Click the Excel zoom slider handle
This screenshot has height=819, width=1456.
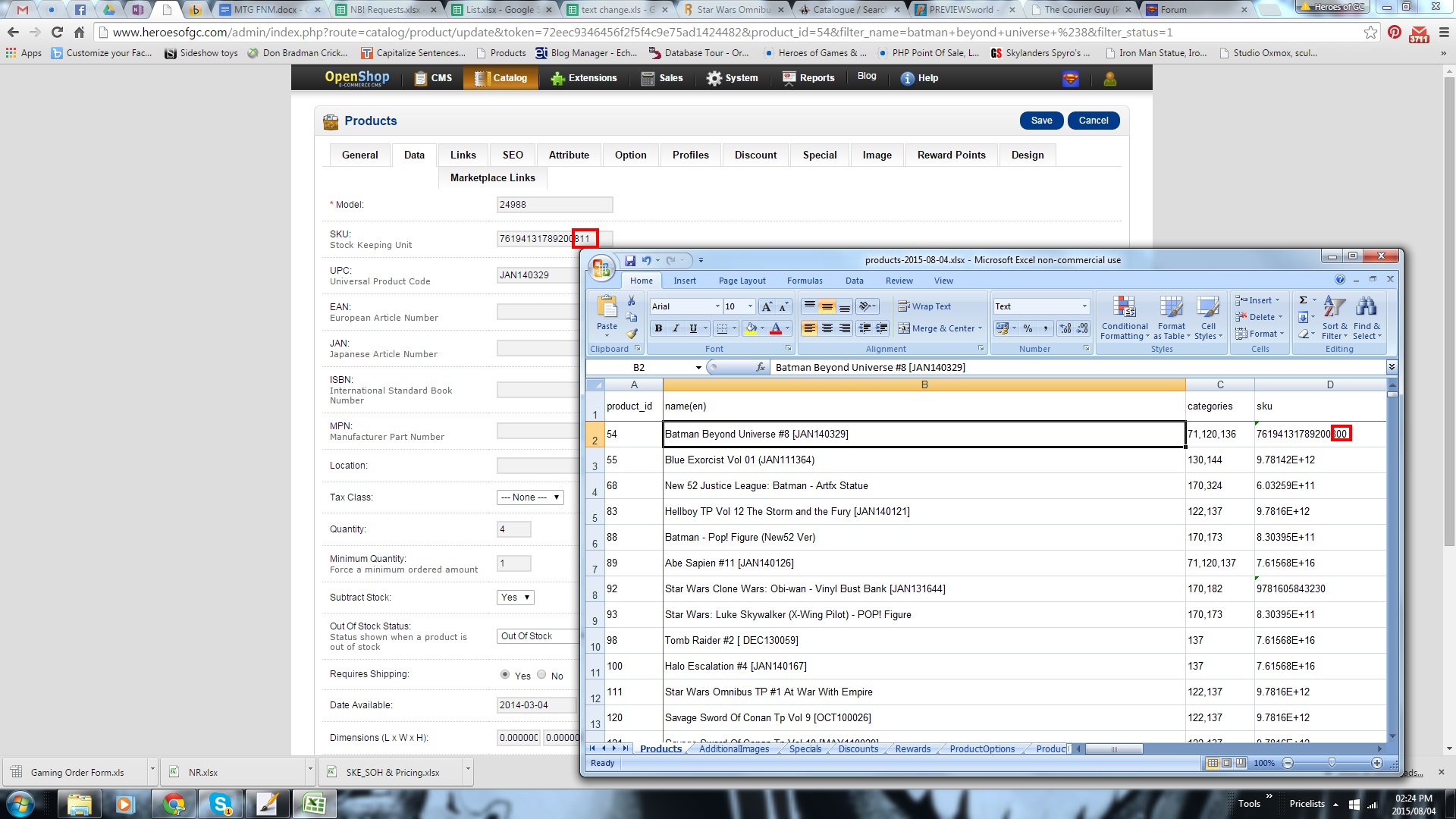(1332, 763)
